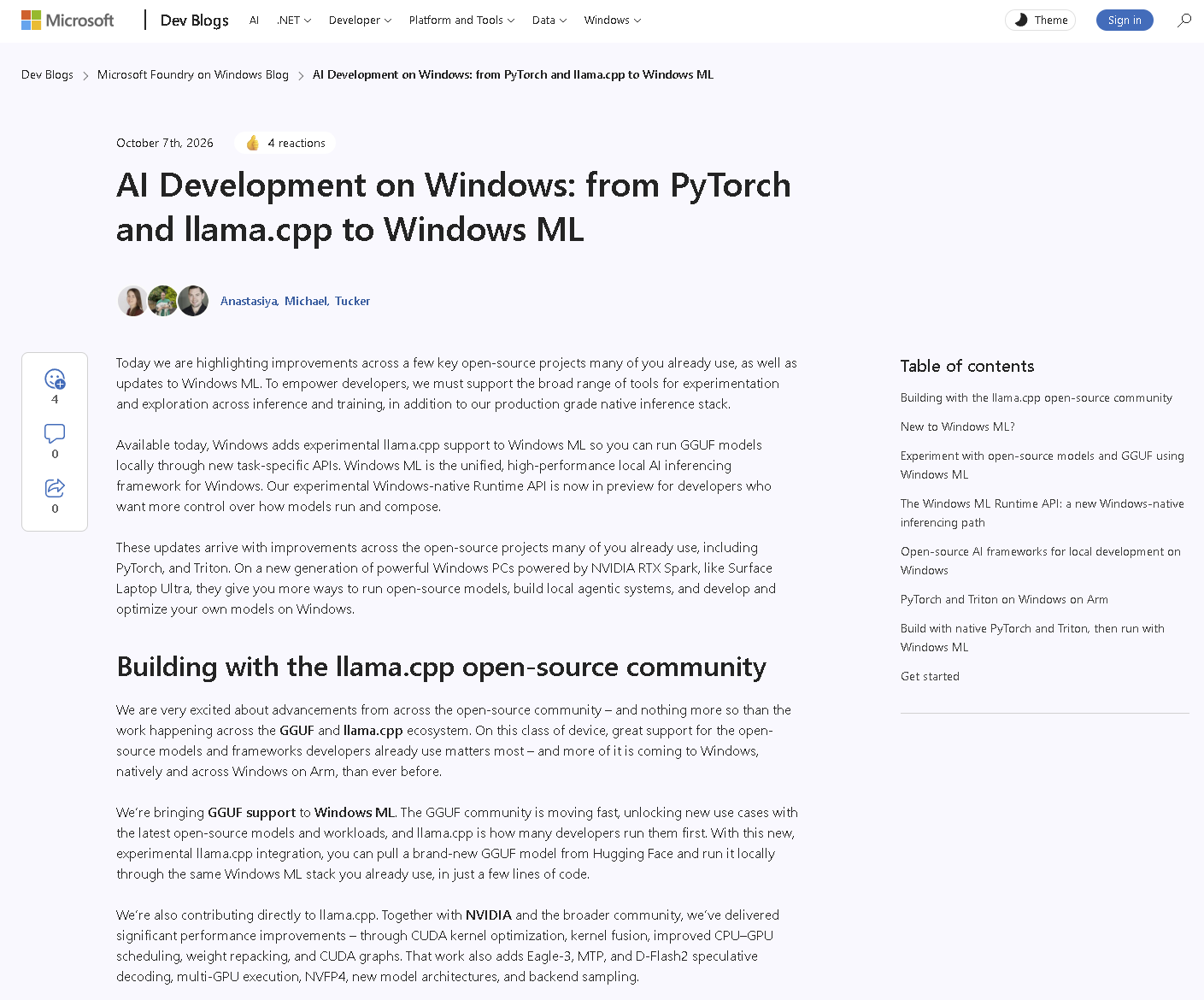The image size is (1204, 1000).
Task: Click 'Building with the llama.cpp open-source community' heading
Action: (441, 667)
